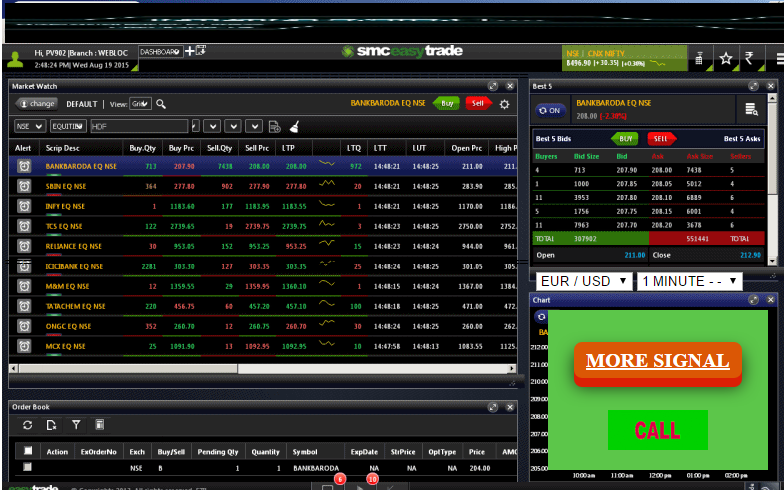784x494 pixels.
Task: Open the 1 MINUTE timeframe dropdown
Action: (690, 282)
